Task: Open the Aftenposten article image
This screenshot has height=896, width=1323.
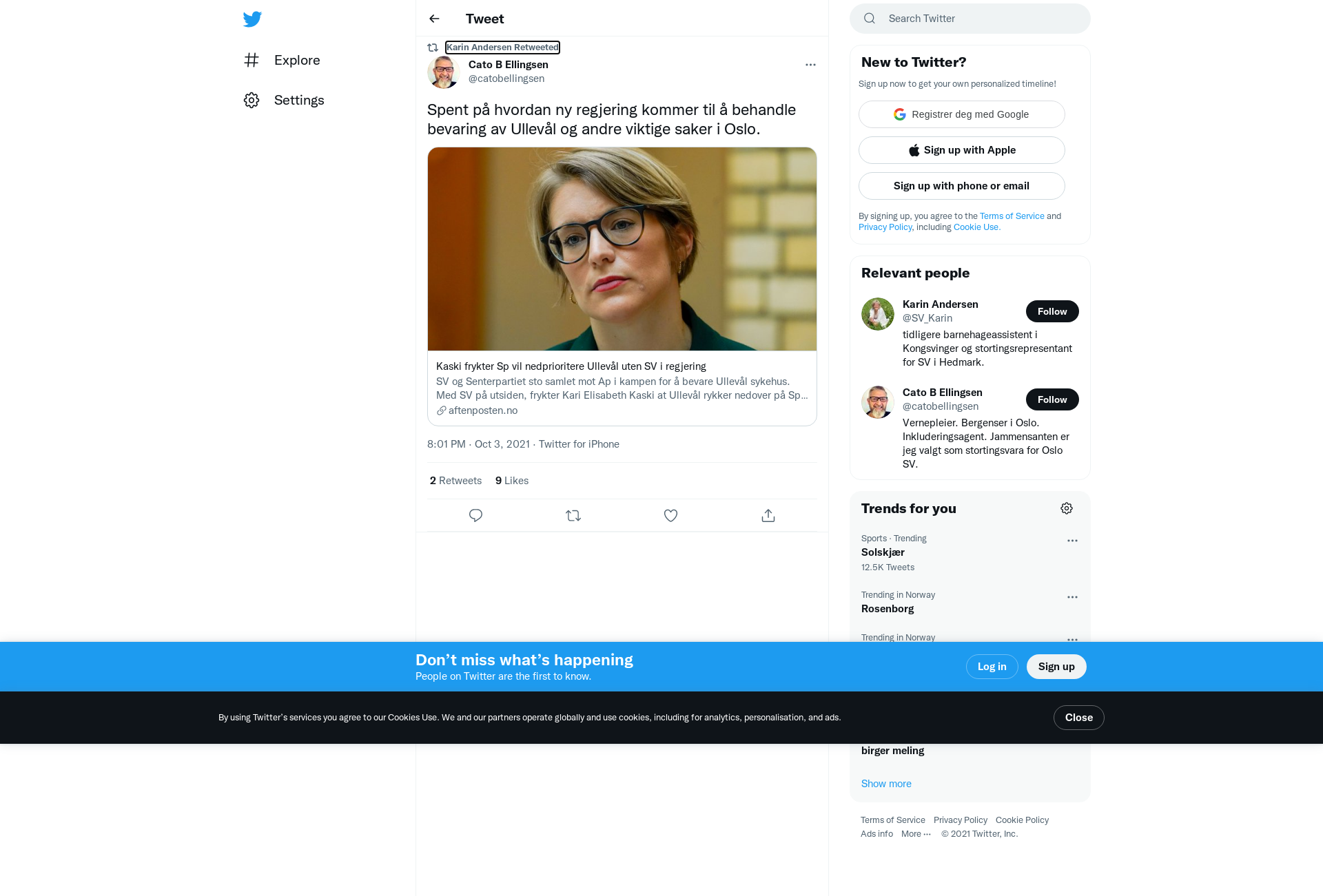Action: pyautogui.click(x=622, y=249)
